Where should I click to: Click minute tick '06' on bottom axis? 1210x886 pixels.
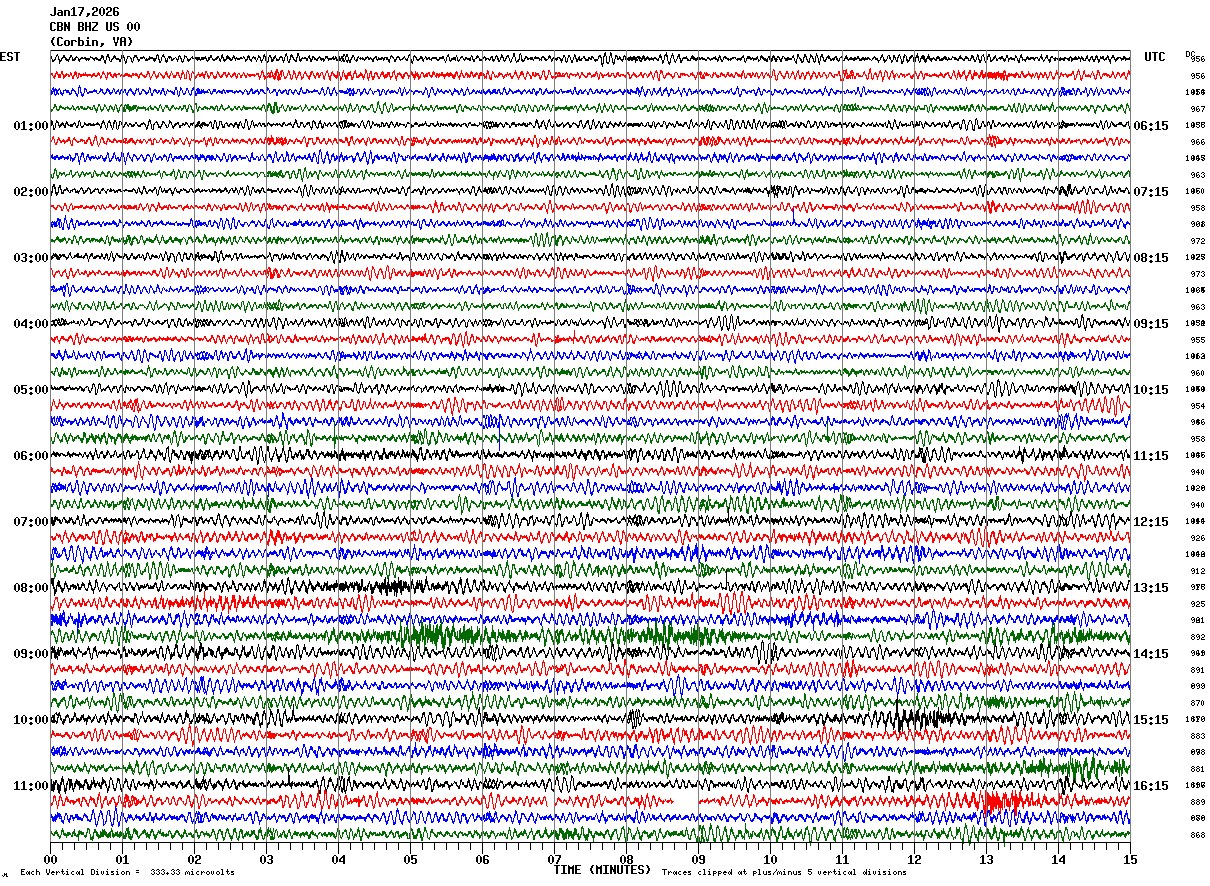[x=482, y=859]
